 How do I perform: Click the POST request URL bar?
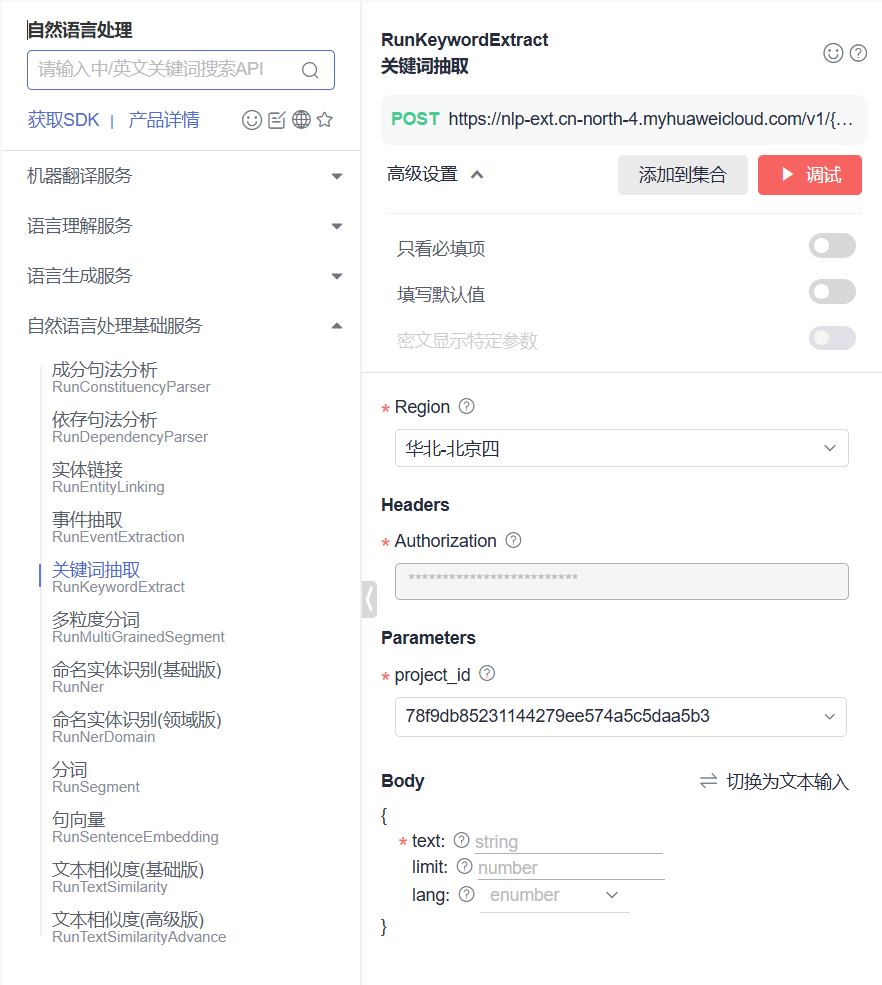point(624,119)
